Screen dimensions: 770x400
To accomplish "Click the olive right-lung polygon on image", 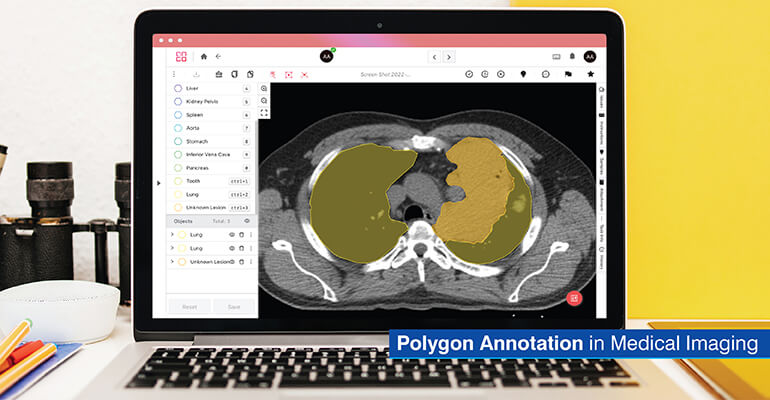I will point(356,204).
